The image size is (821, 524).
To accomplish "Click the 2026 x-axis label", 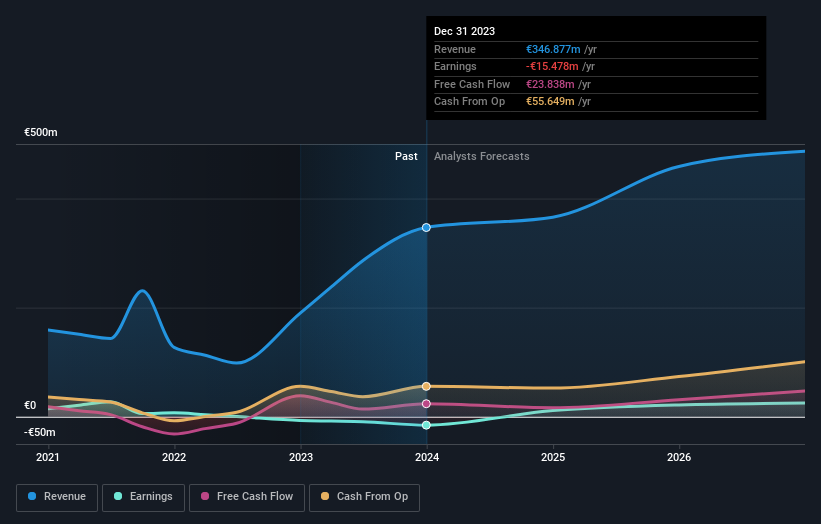I will coord(679,457).
